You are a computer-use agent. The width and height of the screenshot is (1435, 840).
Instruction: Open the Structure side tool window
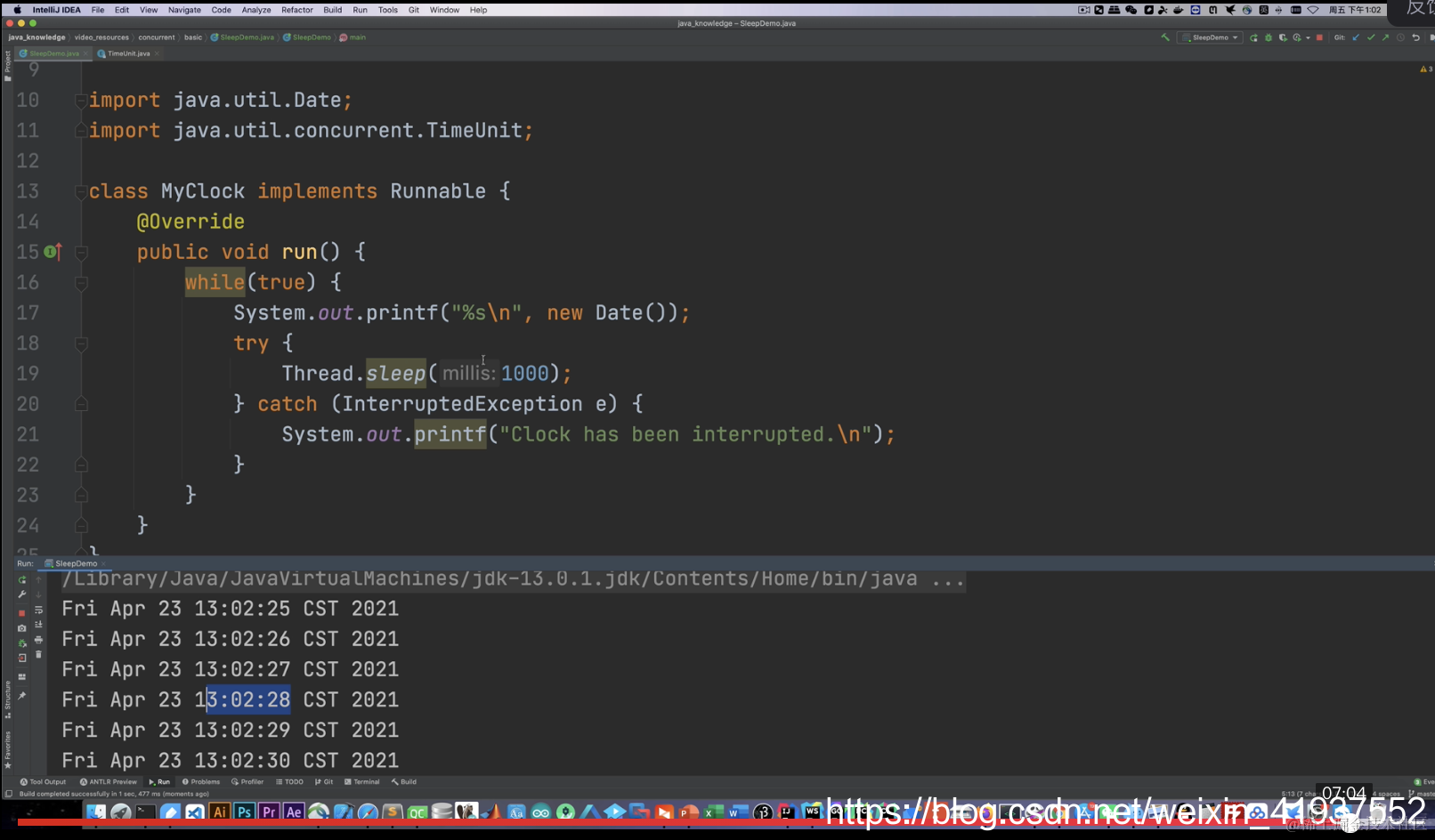click(7, 699)
